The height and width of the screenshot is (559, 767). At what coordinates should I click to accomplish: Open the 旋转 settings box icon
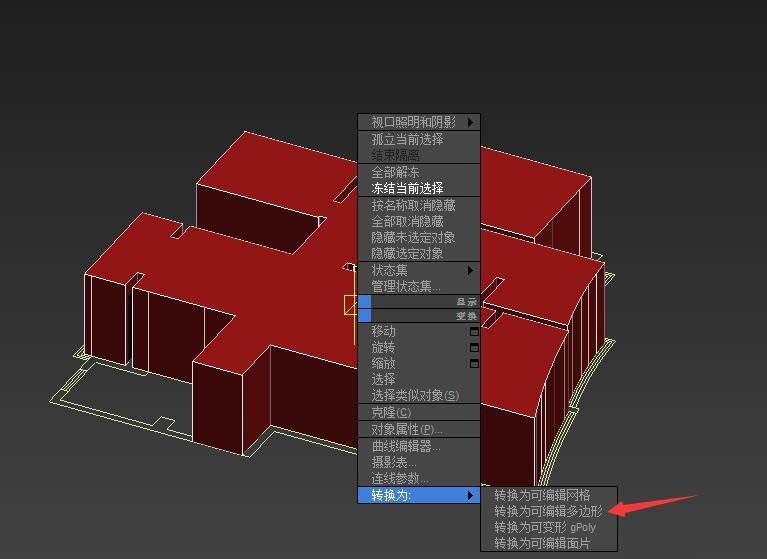point(474,348)
